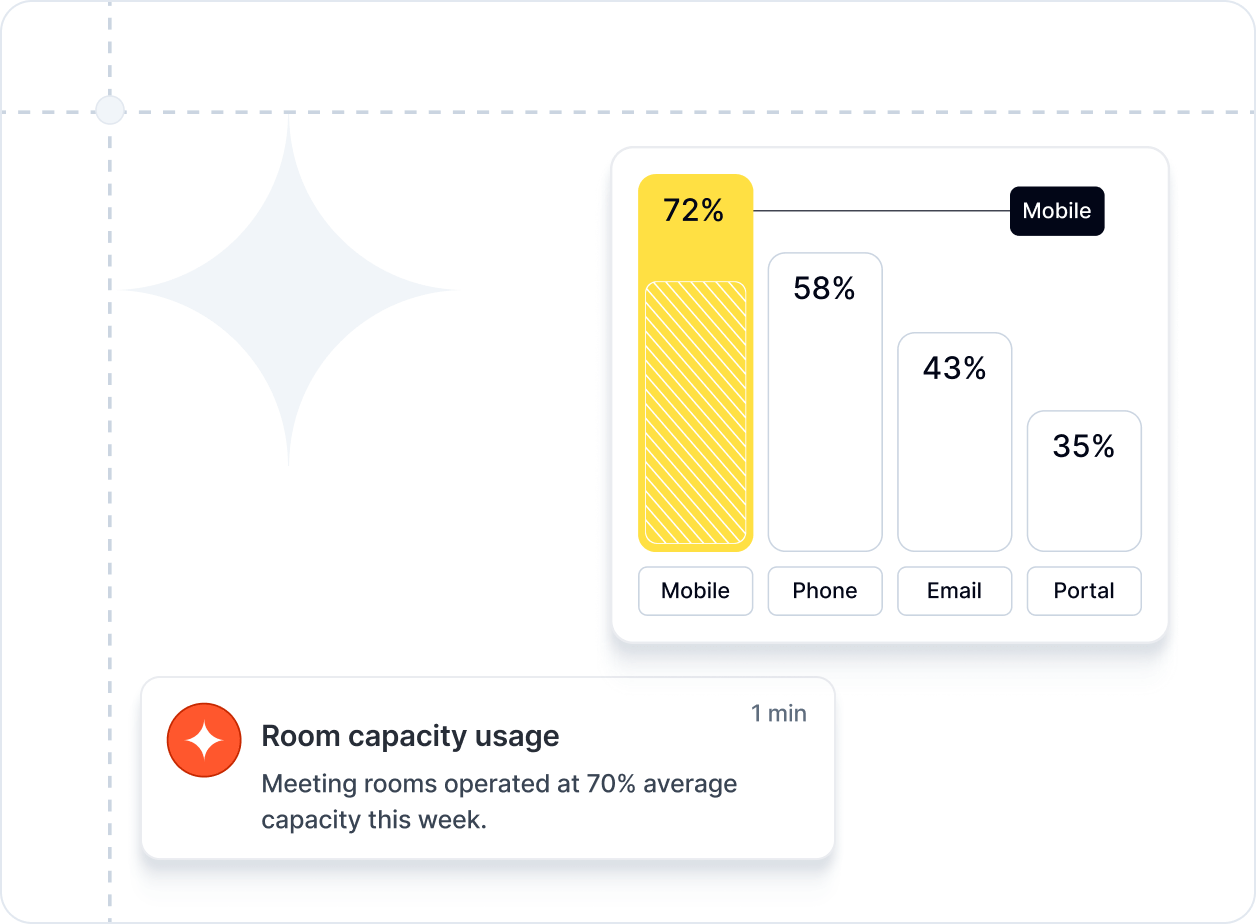Click the 72% value label

(x=694, y=211)
